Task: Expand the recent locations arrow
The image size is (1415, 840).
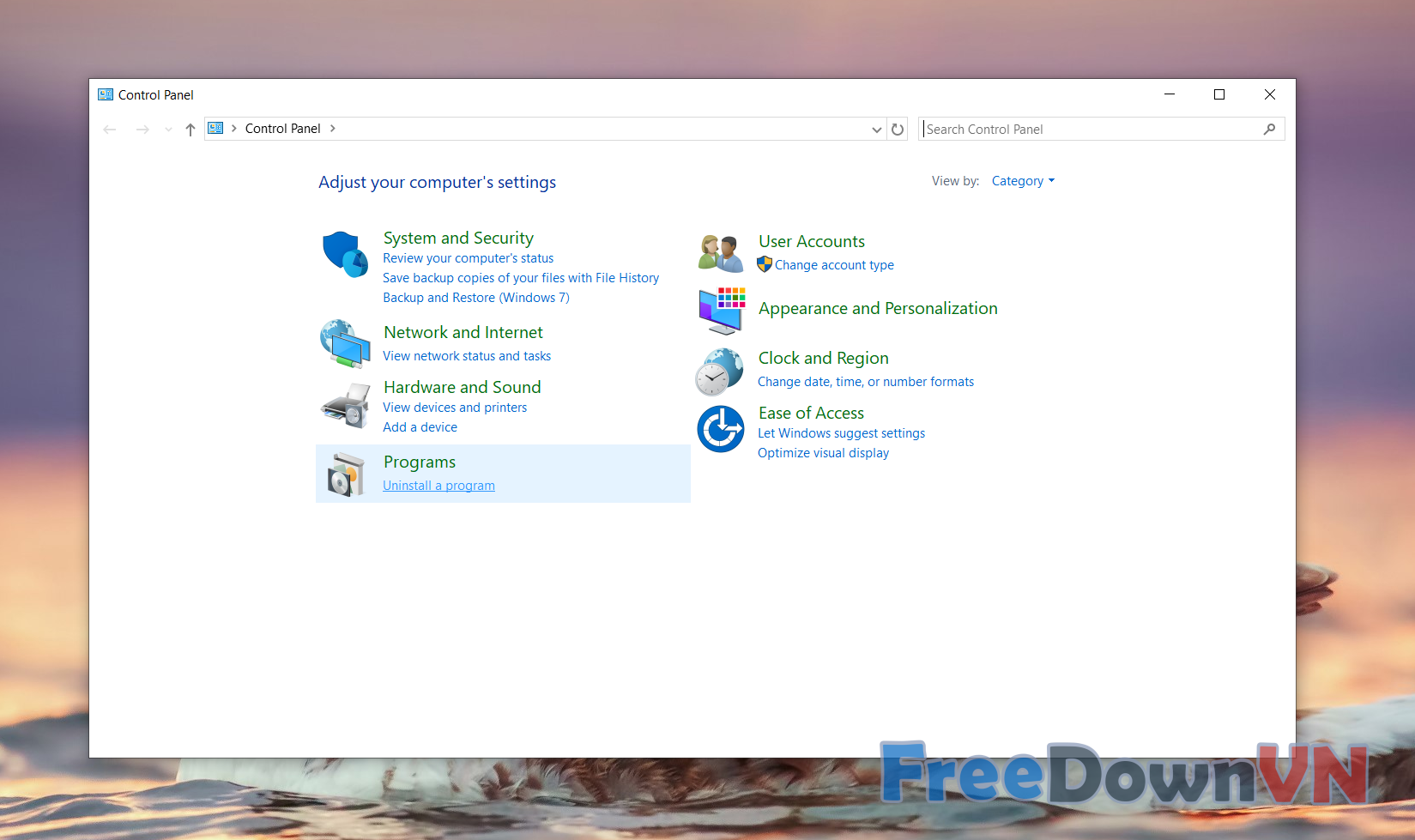Action: pos(168,130)
